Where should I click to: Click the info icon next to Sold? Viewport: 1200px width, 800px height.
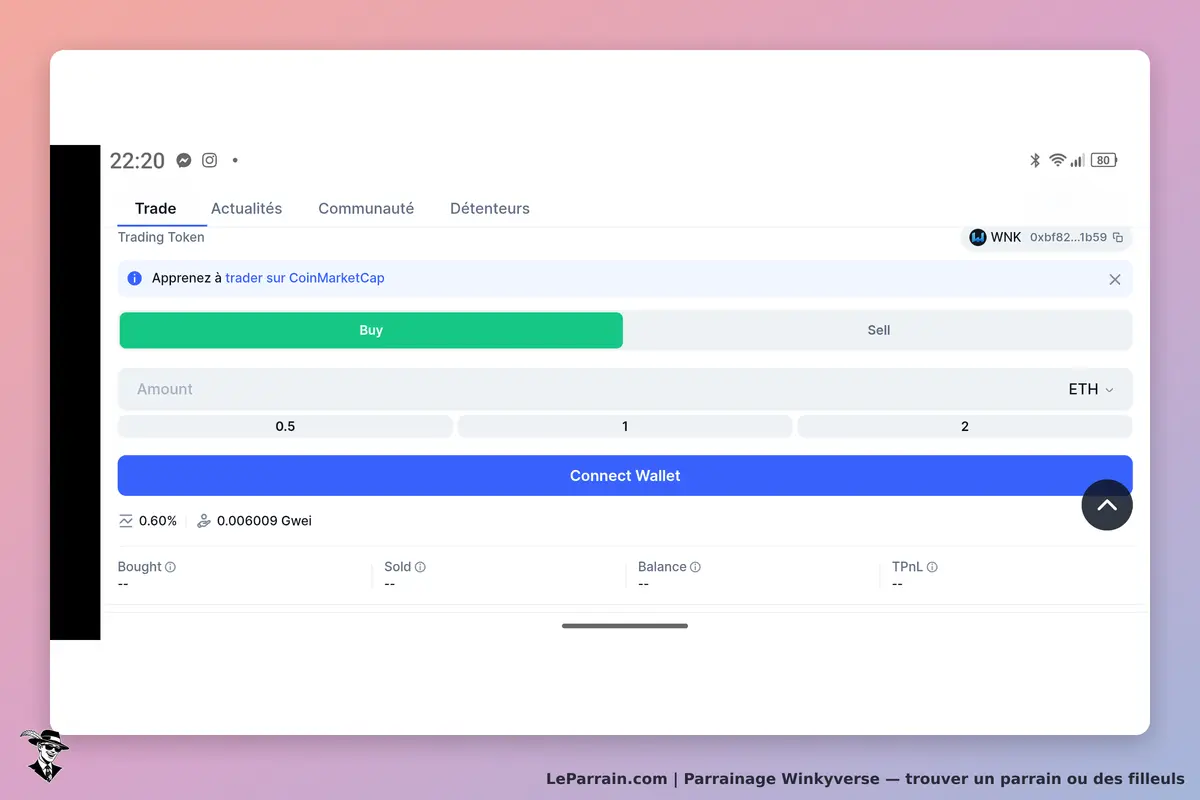pos(420,567)
